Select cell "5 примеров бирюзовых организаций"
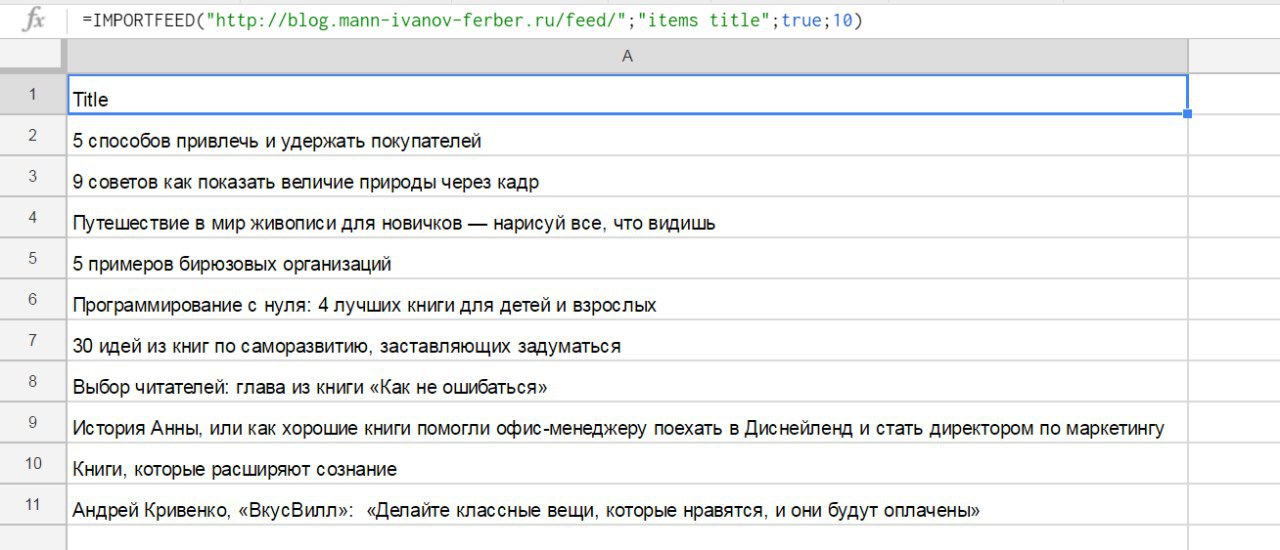Screen dimensions: 1280x550 (x=628, y=259)
